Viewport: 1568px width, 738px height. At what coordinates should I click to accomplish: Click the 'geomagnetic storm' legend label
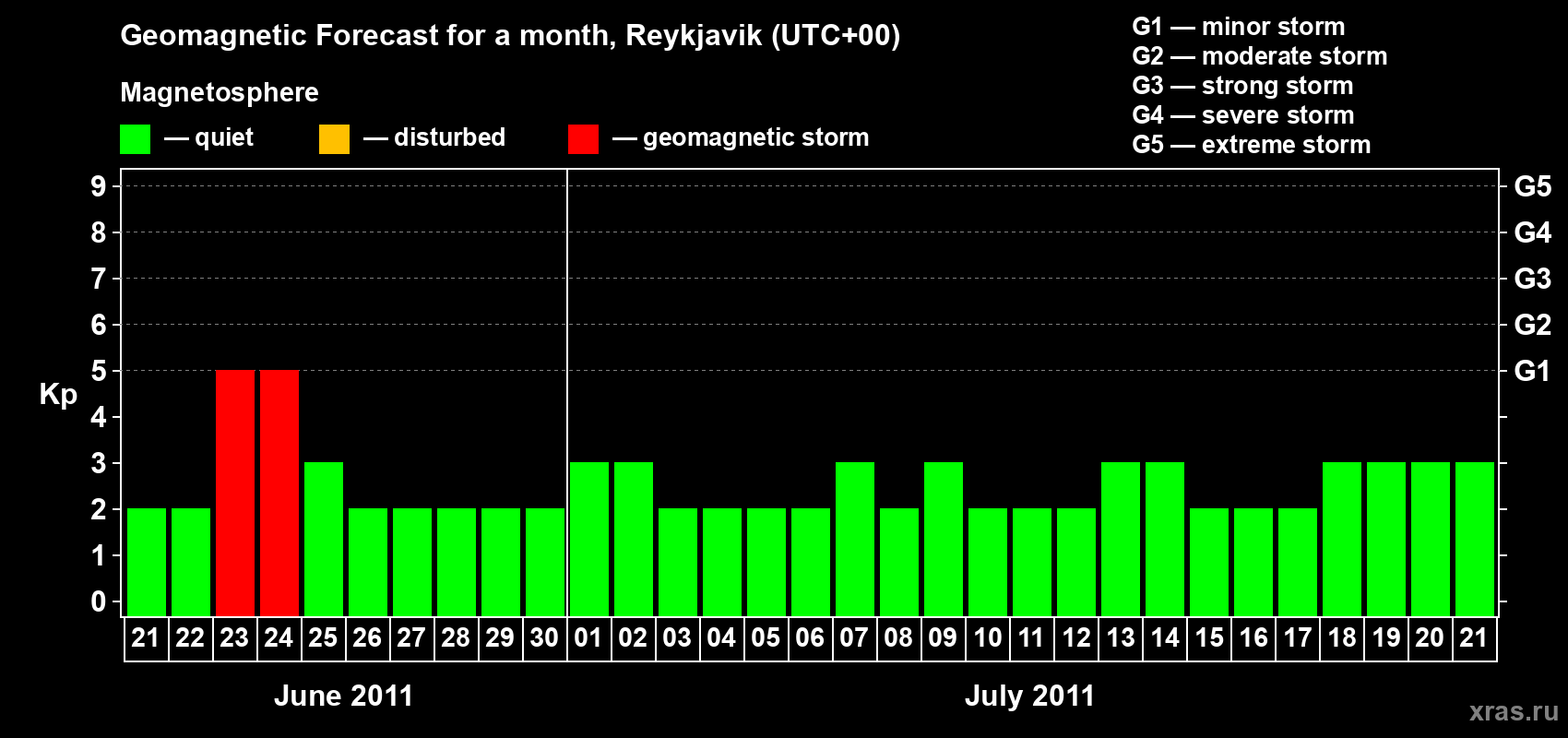point(755,137)
